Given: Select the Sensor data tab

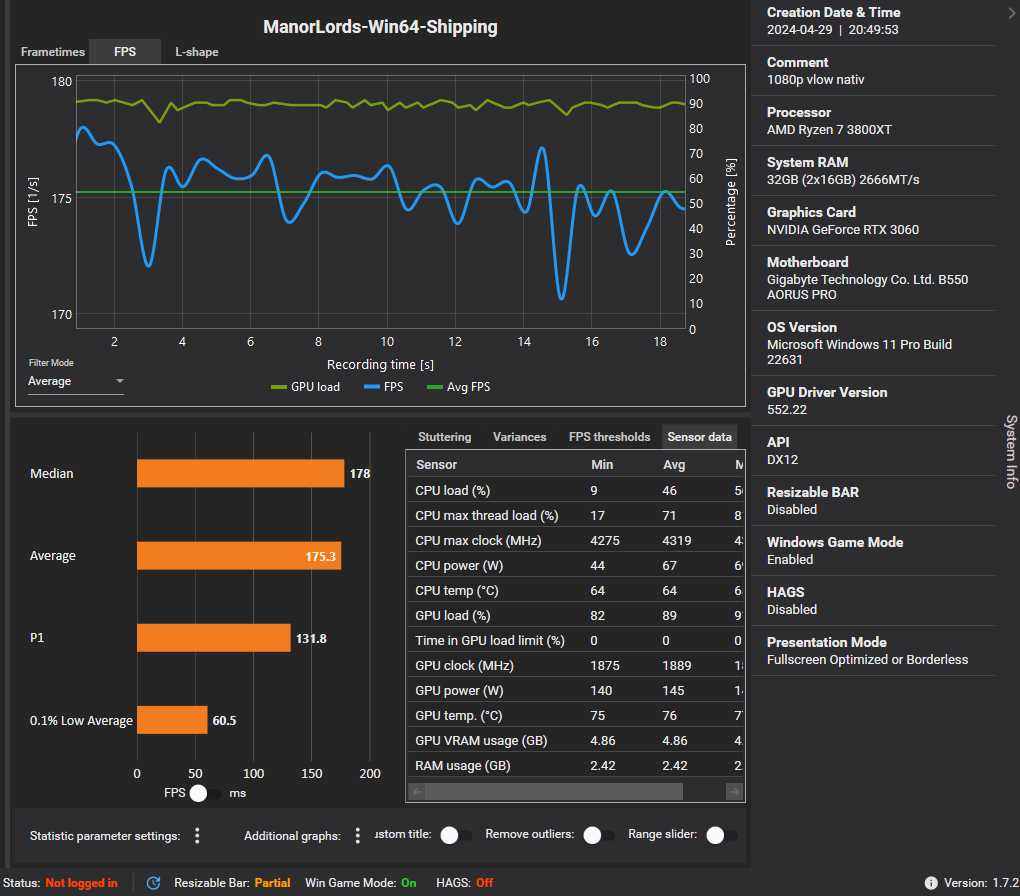Looking at the screenshot, I should point(699,437).
